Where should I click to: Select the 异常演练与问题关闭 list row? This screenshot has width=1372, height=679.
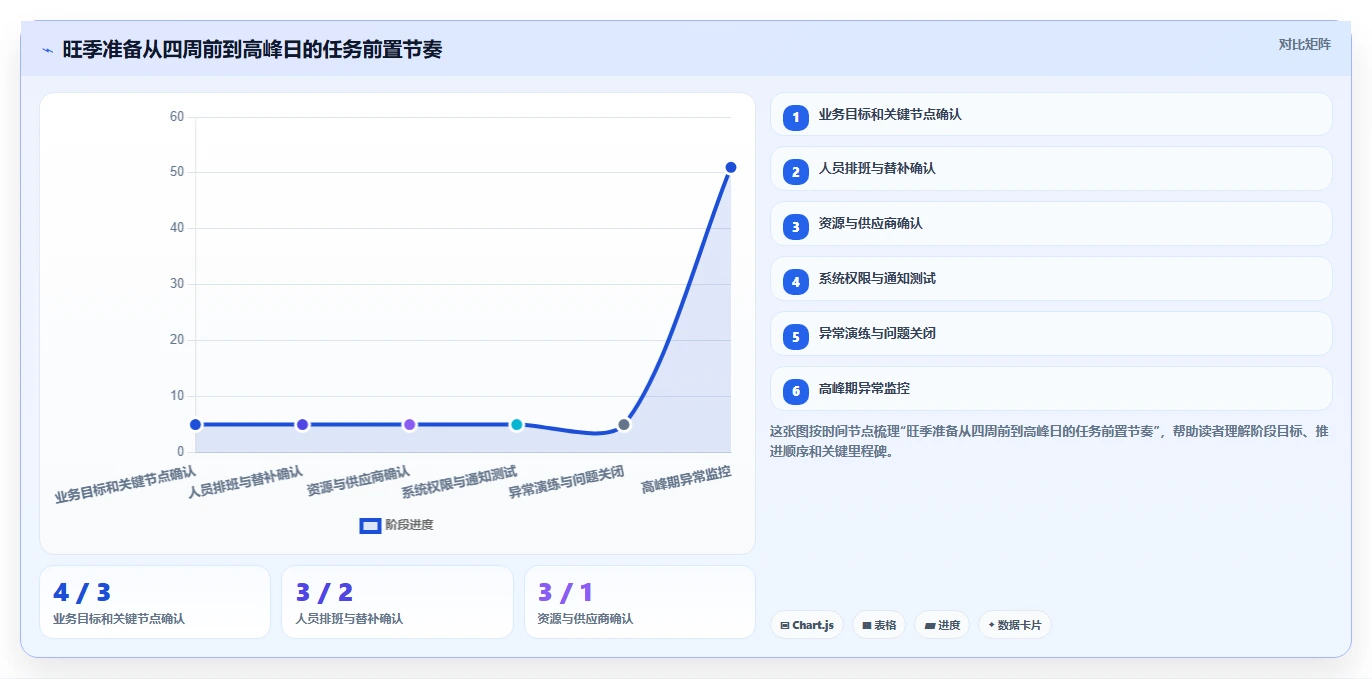[1051, 334]
